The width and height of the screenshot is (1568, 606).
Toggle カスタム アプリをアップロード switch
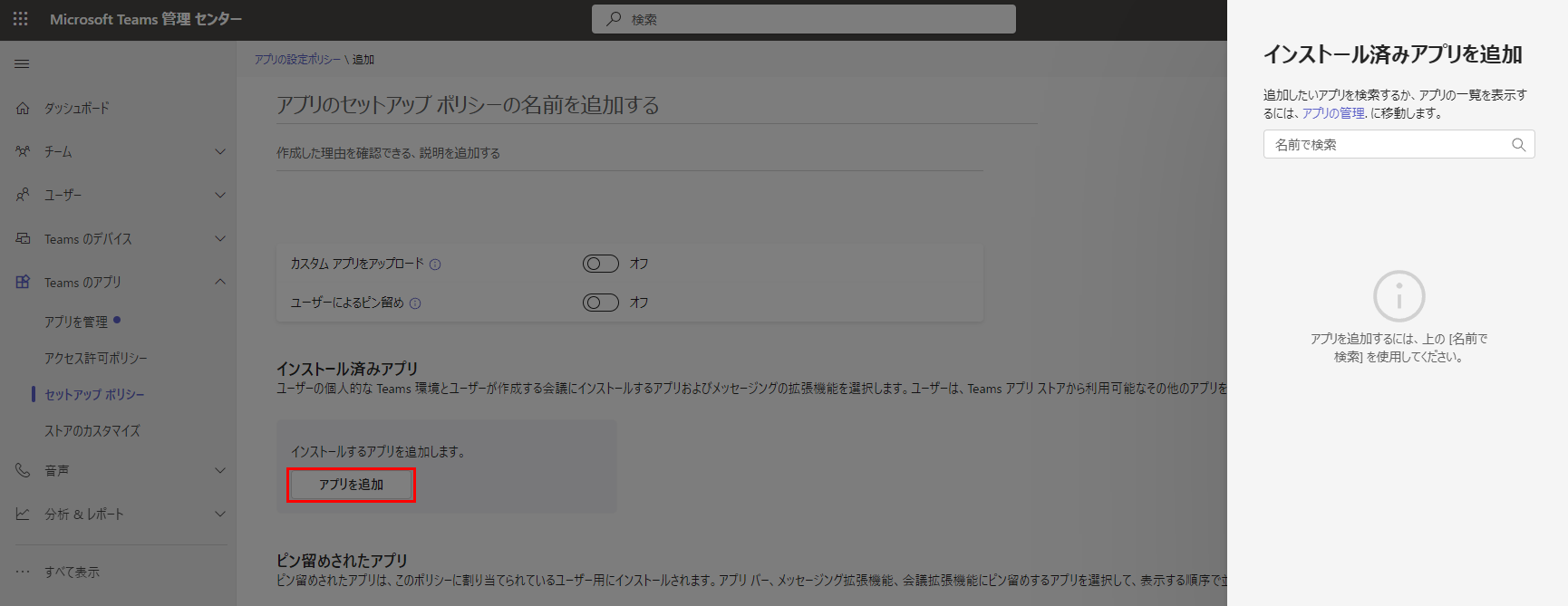coord(601,264)
